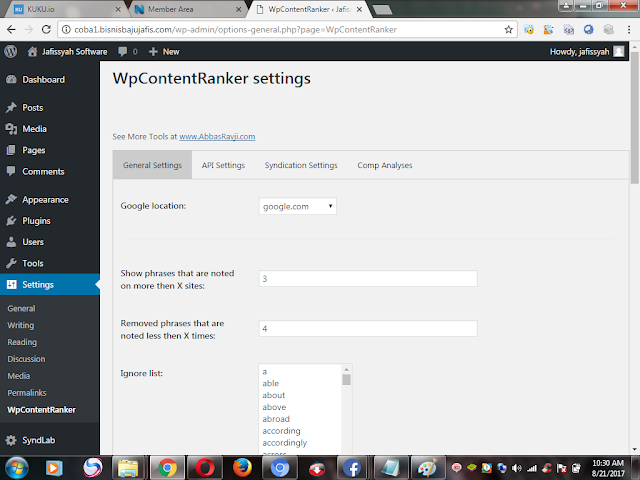640x480 pixels.
Task: Reload the page with refresh icon
Action: click(46, 29)
